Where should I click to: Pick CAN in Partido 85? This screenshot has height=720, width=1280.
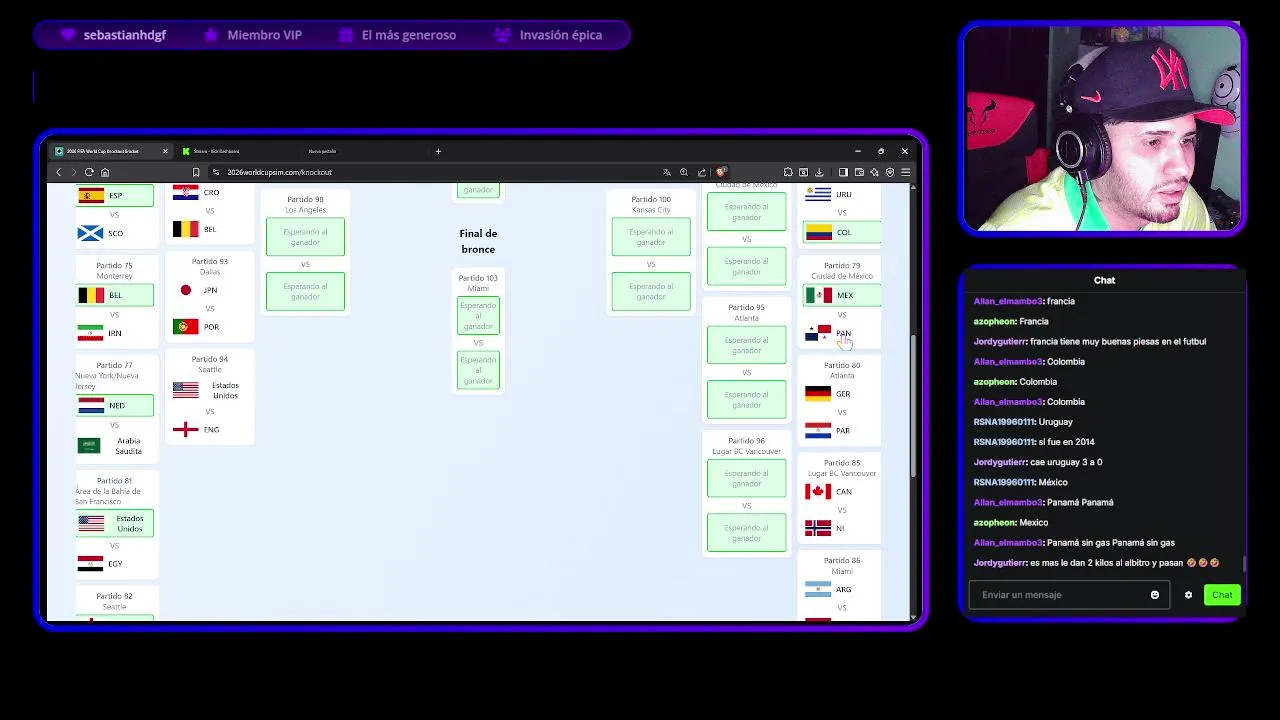point(842,491)
